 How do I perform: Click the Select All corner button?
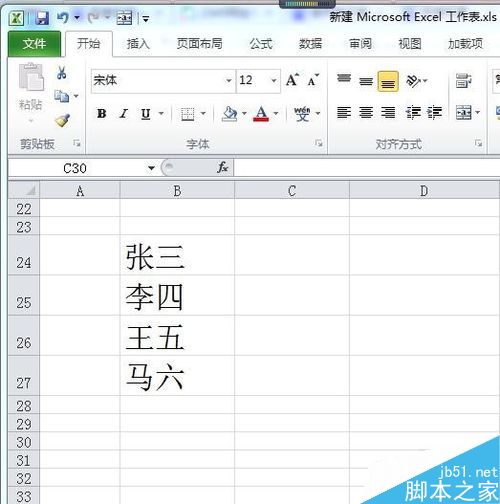[x=24, y=190]
